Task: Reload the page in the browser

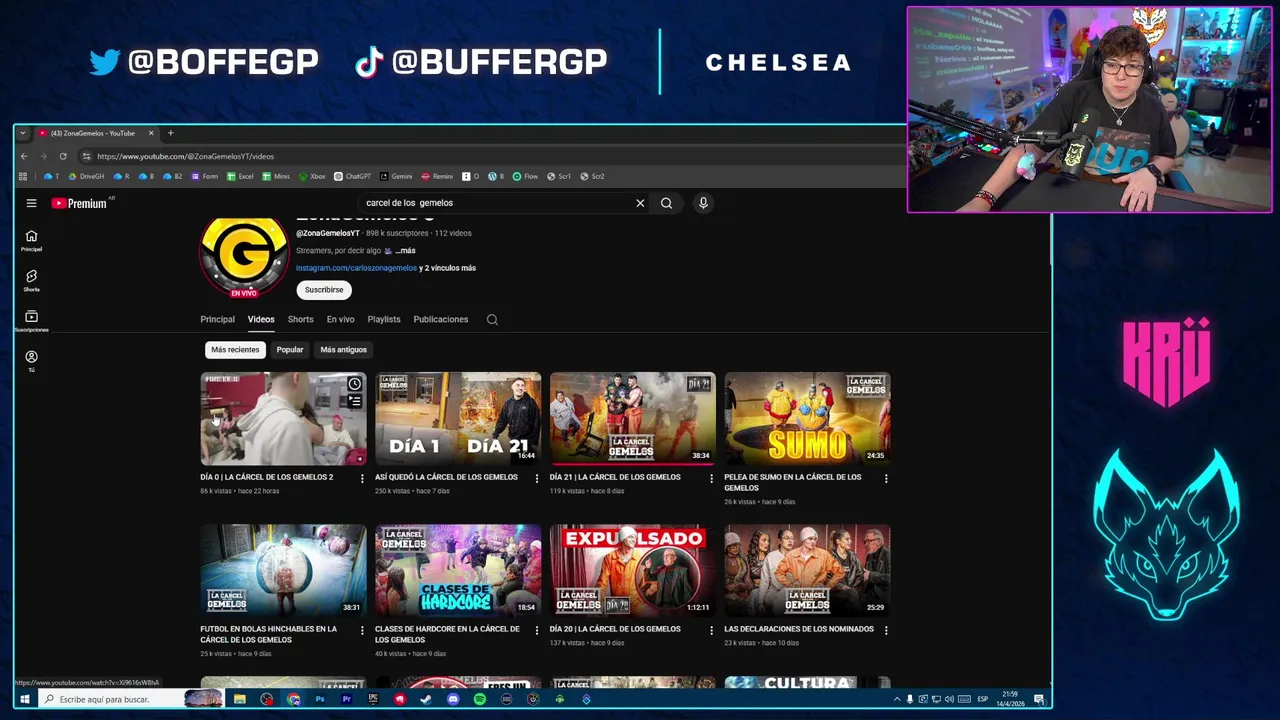Action: 62,156
